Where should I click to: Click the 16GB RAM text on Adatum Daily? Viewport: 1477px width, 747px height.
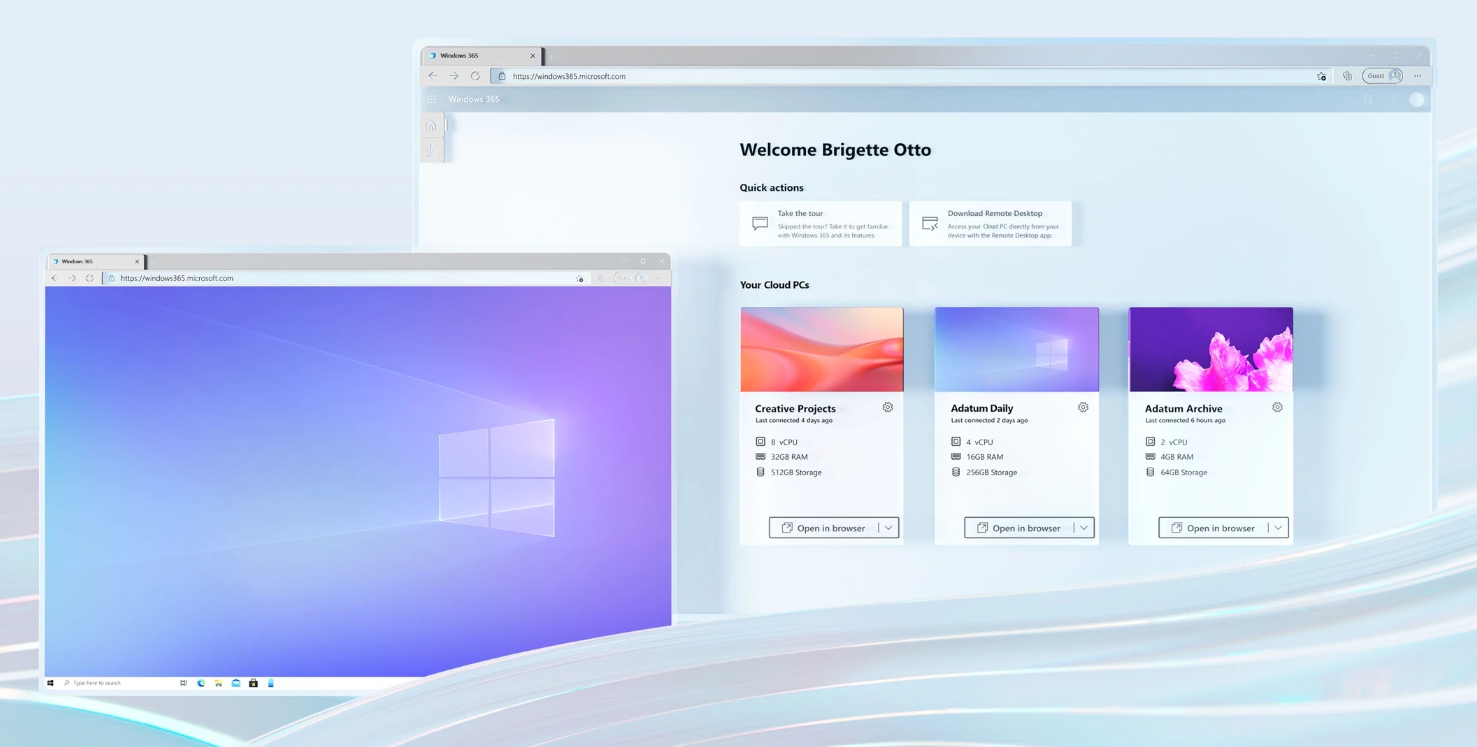[x=984, y=457]
